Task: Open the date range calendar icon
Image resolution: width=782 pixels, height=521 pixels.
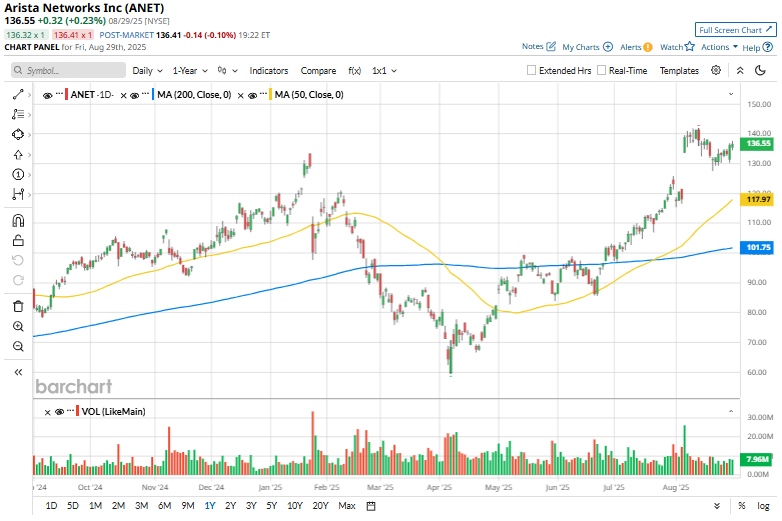Action: pos(371,506)
